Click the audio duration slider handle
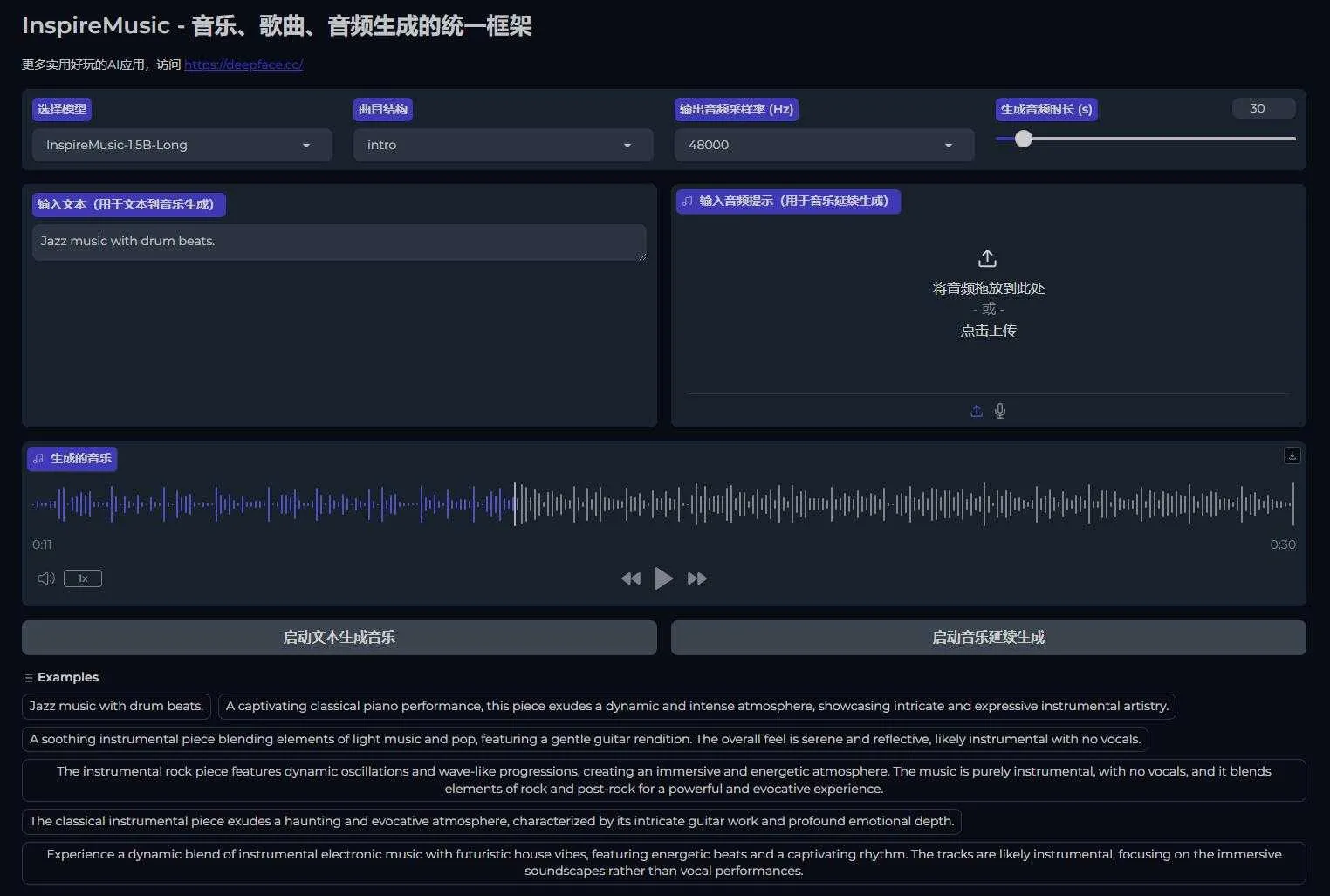Image resolution: width=1330 pixels, height=896 pixels. click(x=1024, y=139)
